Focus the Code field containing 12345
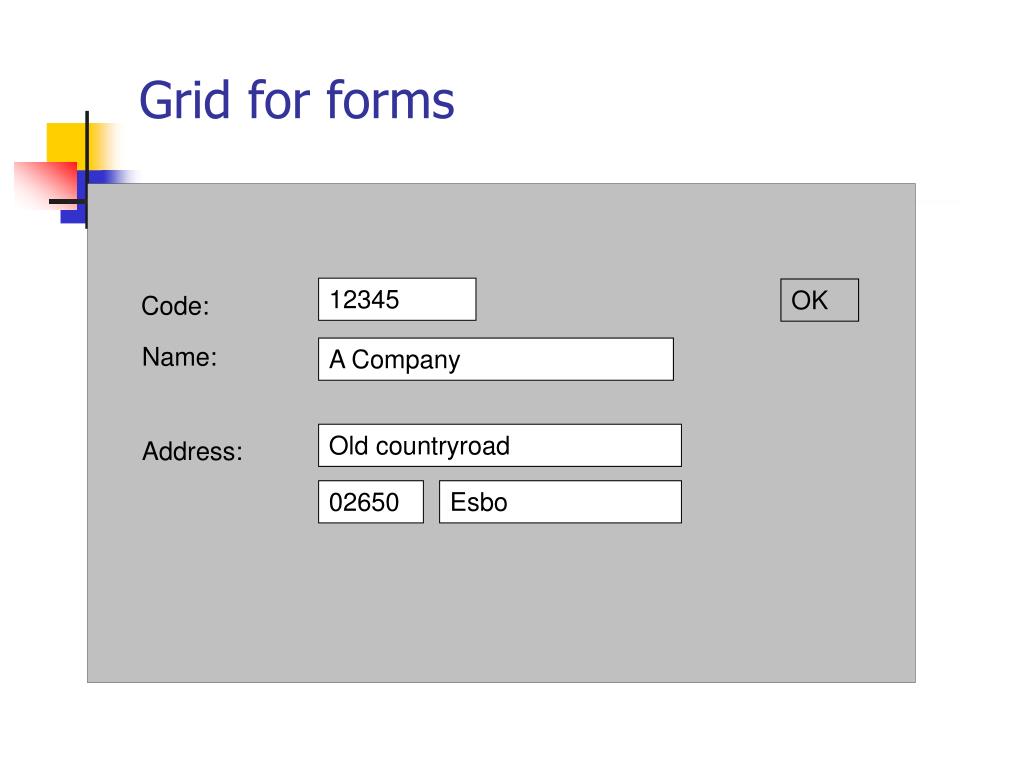This screenshot has height=768, width=1024. point(397,300)
